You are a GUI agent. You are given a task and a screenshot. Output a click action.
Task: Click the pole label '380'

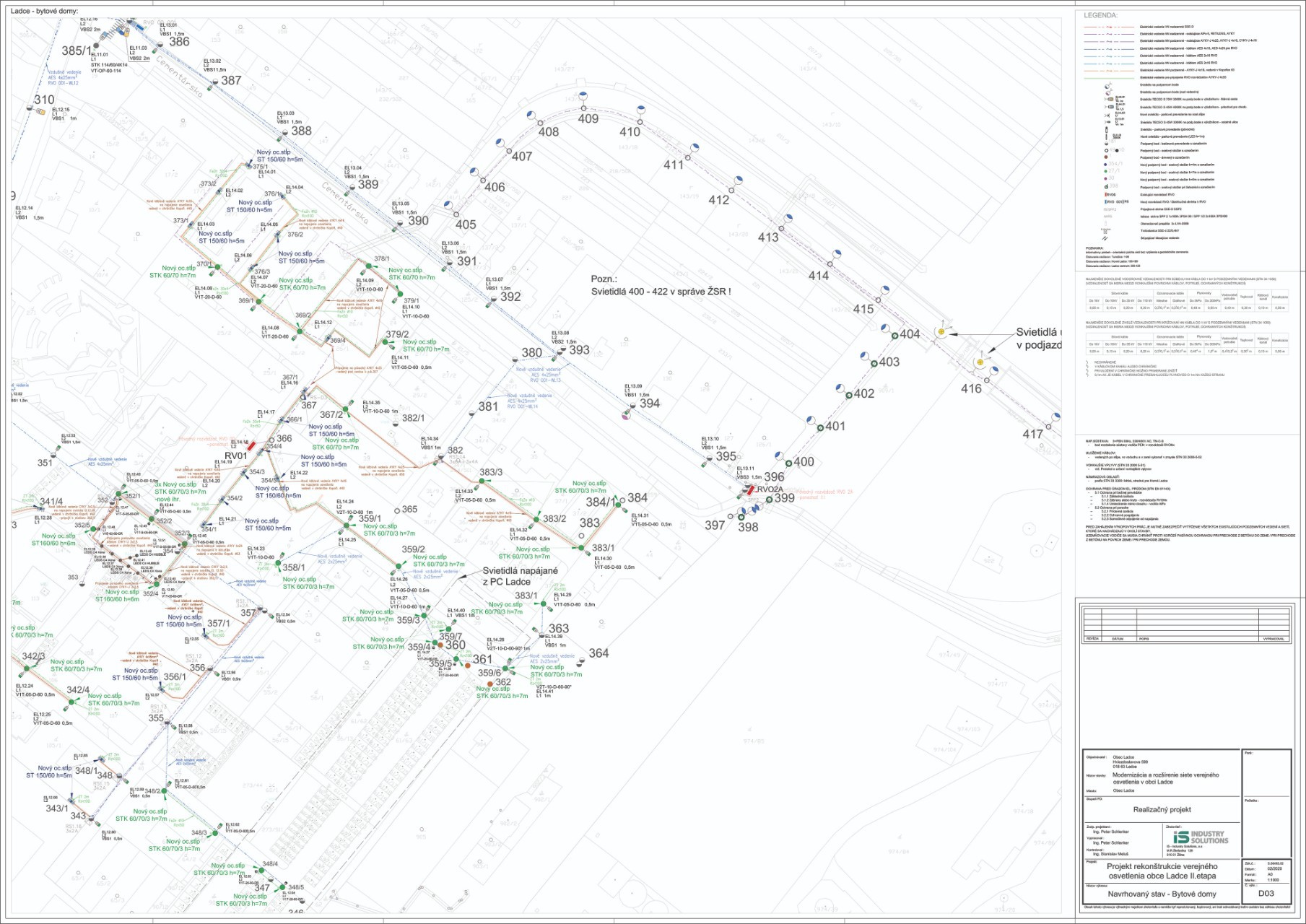[532, 353]
